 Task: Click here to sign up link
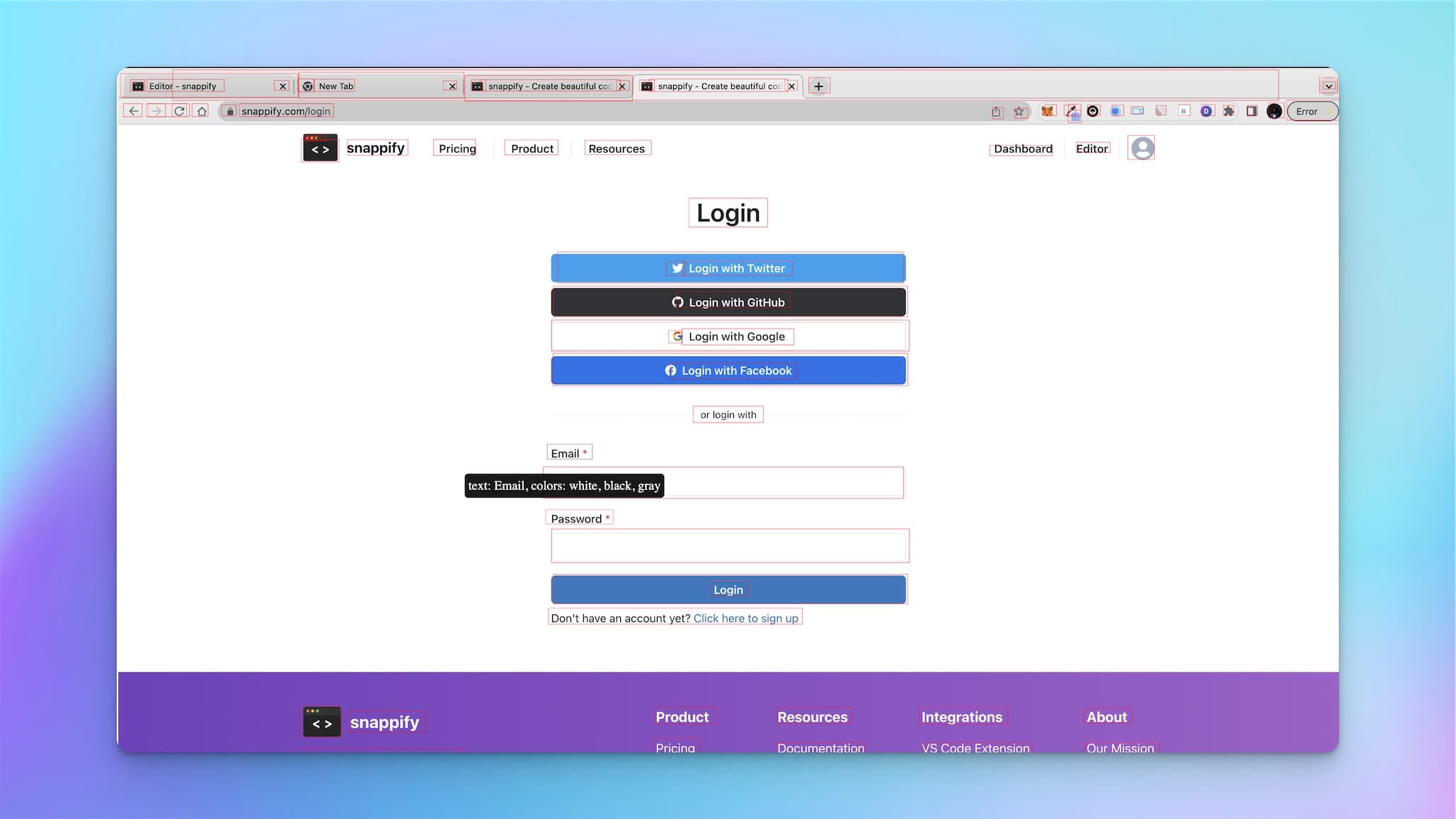pyautogui.click(x=746, y=618)
